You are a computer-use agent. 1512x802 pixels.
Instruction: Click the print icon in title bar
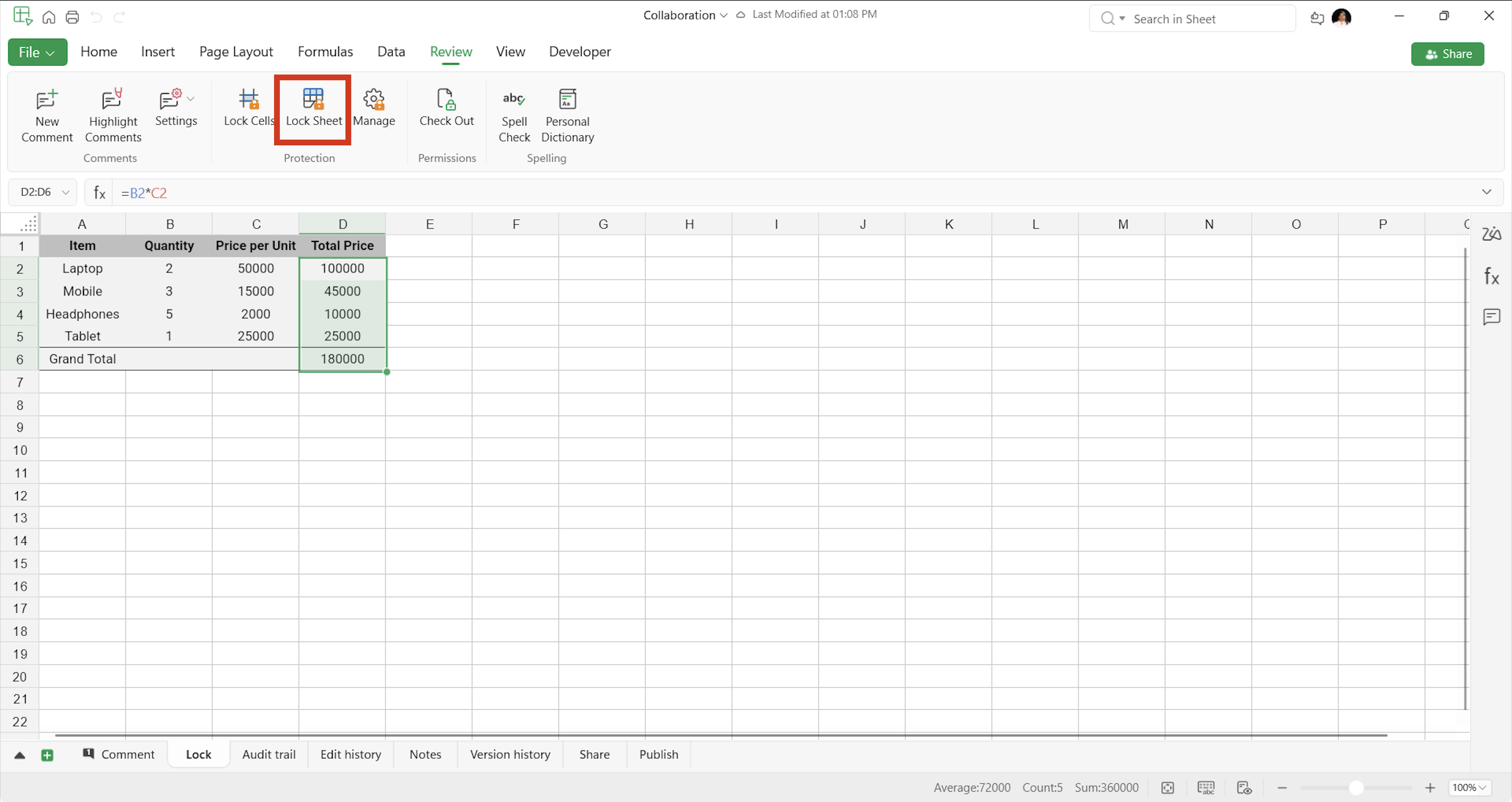coord(72,17)
